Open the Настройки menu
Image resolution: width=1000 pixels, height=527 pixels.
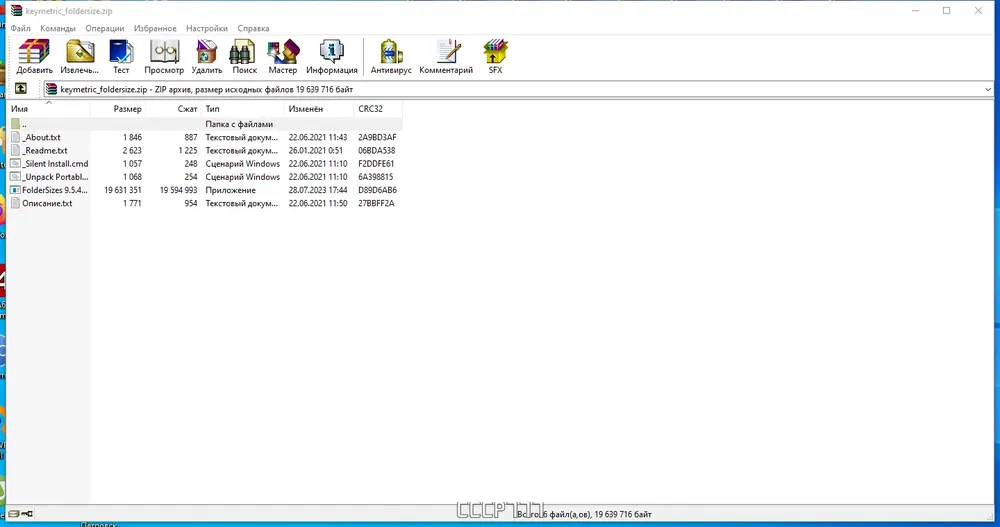click(x=207, y=28)
